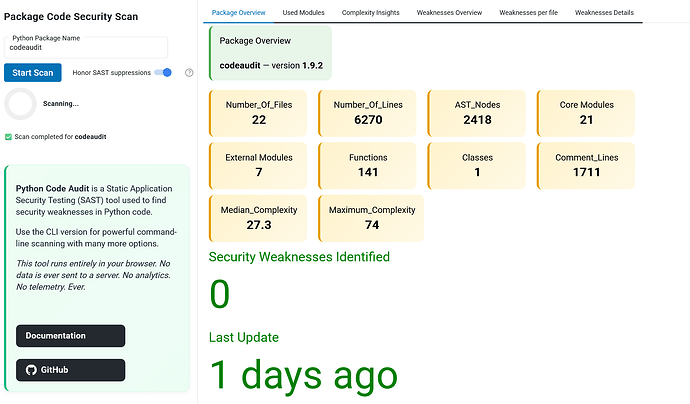Click the help question mark icon
The width and height of the screenshot is (690, 404).
tap(189, 73)
